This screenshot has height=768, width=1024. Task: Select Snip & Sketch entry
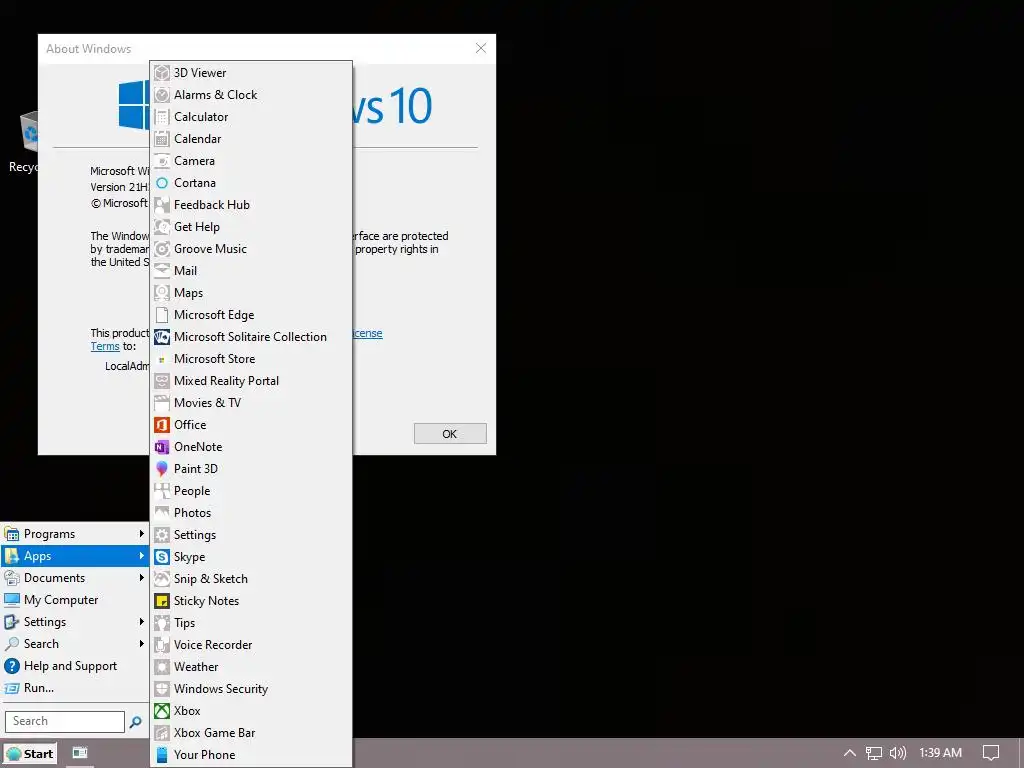(251, 579)
